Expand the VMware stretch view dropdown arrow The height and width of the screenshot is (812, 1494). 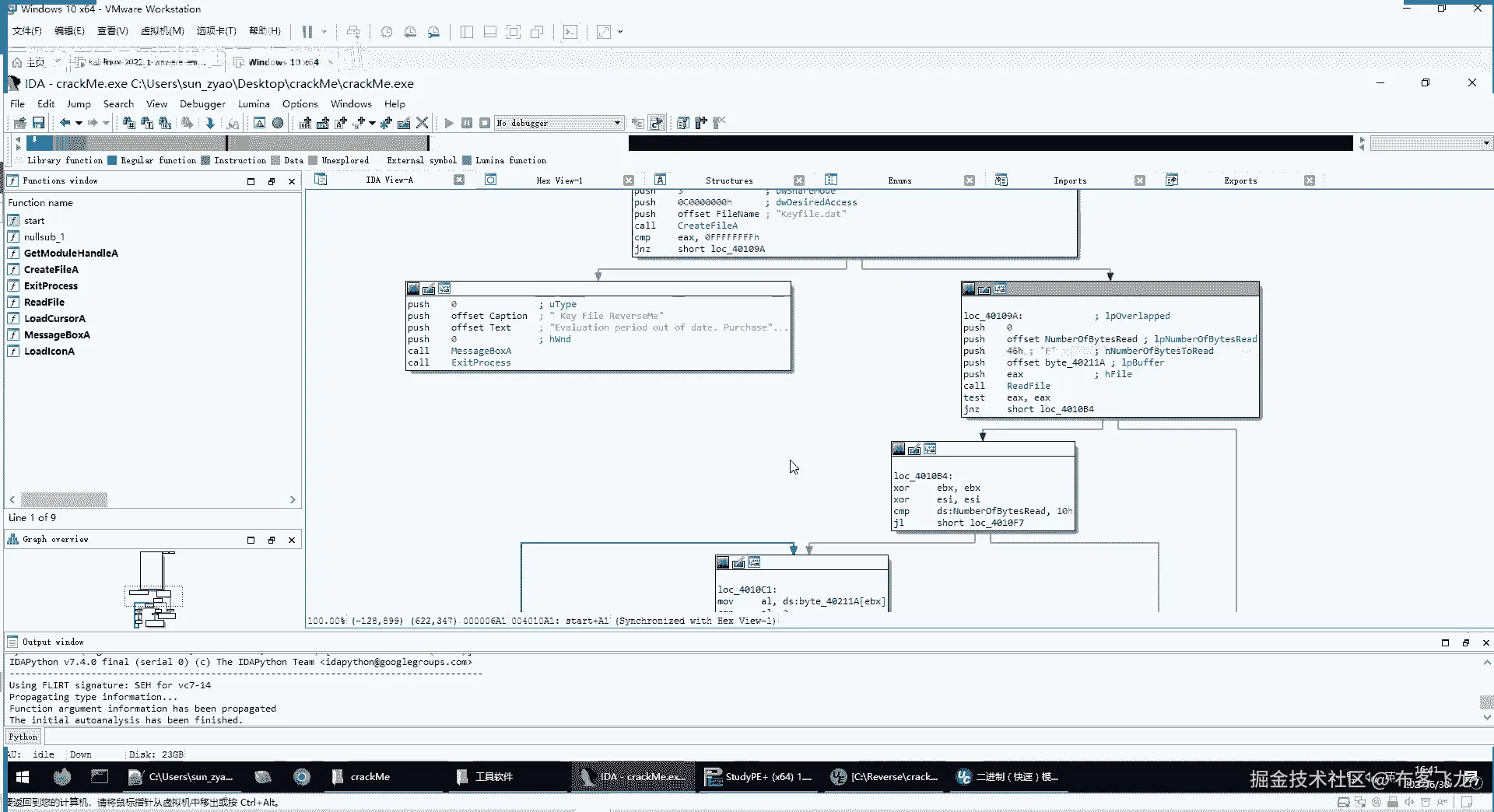[x=620, y=32]
